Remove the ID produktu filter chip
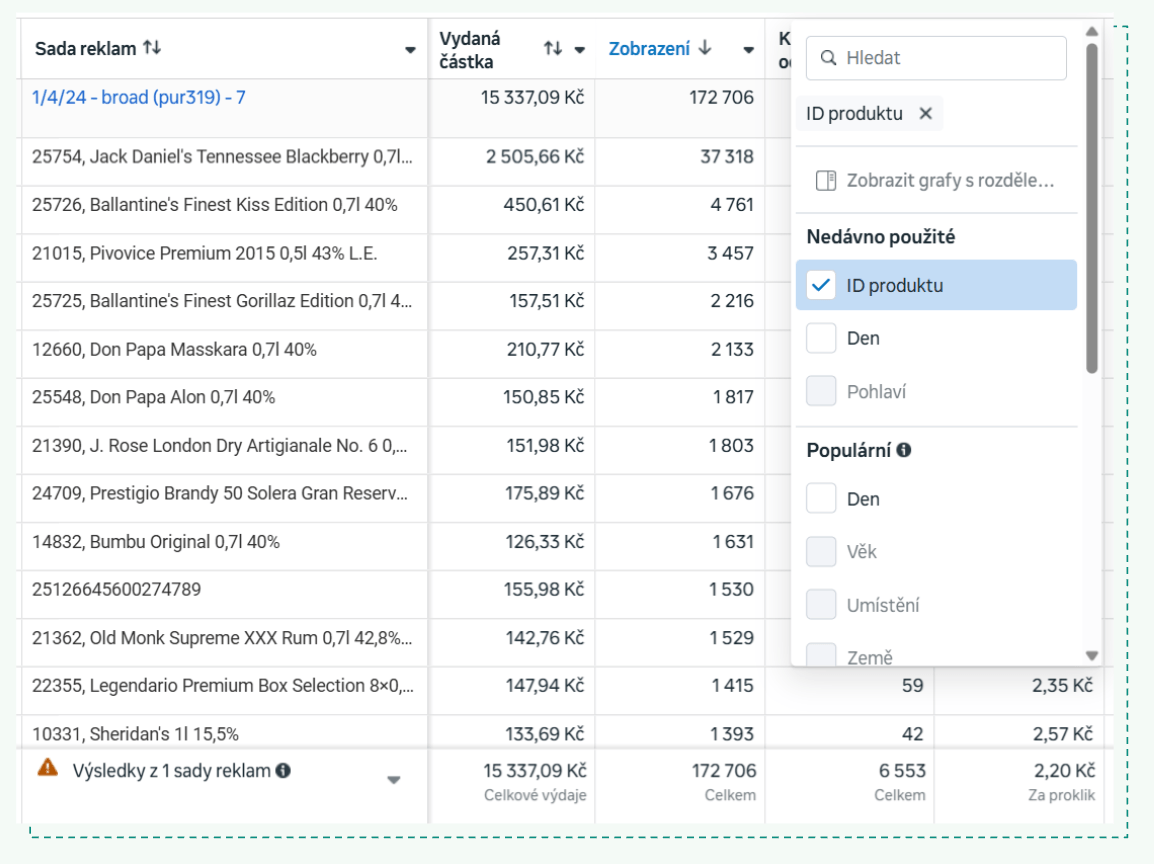This screenshot has height=864, width=1154. coord(925,114)
